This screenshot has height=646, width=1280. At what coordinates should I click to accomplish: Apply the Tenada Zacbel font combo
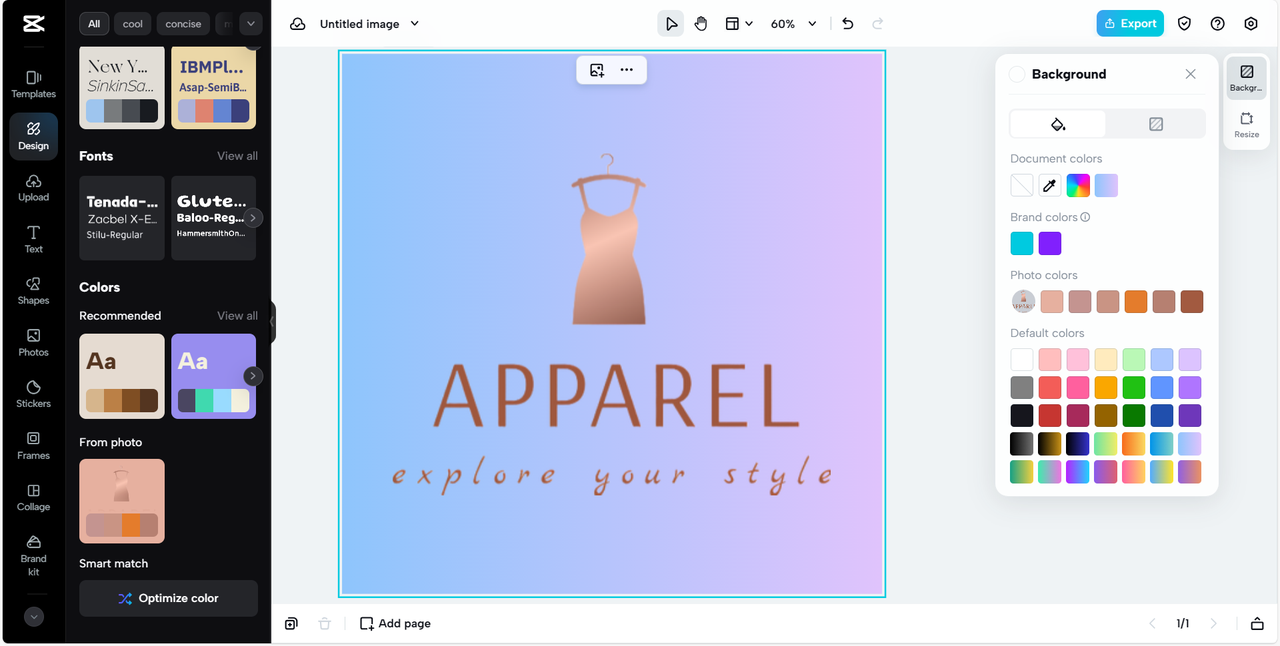(122, 218)
